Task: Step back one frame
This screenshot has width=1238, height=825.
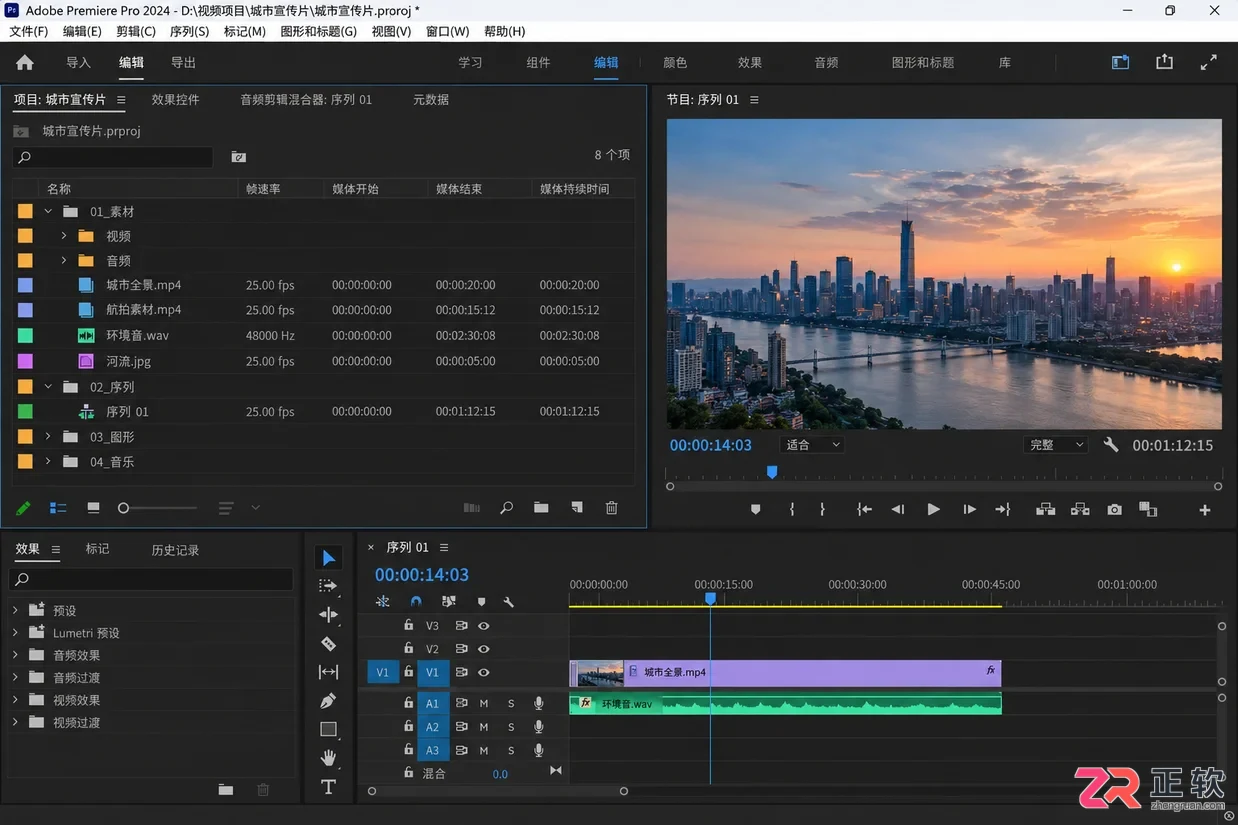Action: [898, 509]
